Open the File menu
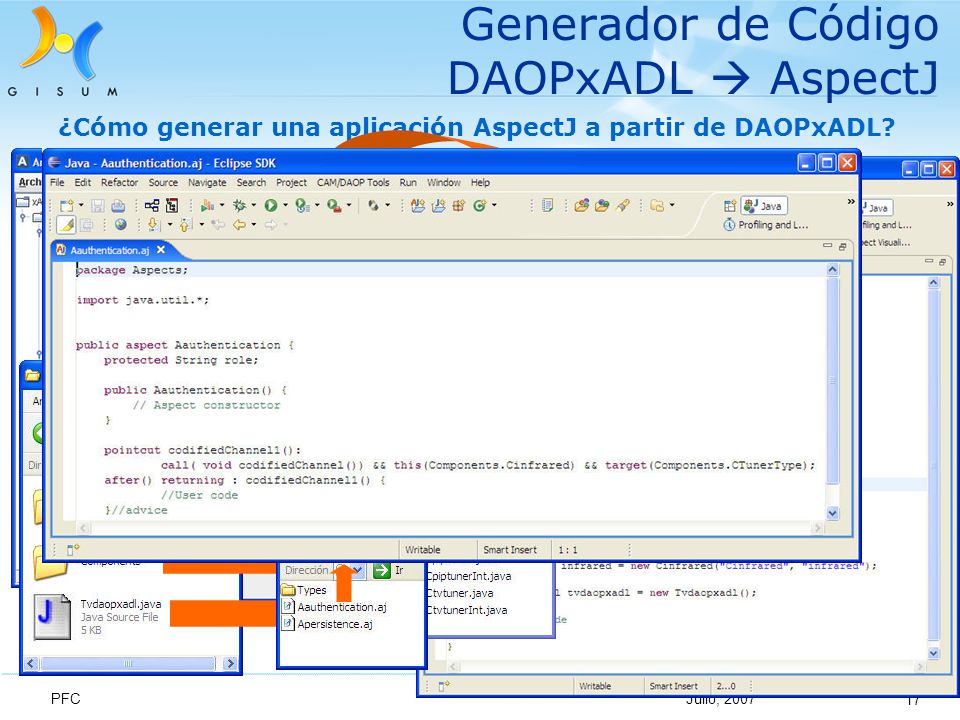The width and height of the screenshot is (960, 720). [x=57, y=182]
